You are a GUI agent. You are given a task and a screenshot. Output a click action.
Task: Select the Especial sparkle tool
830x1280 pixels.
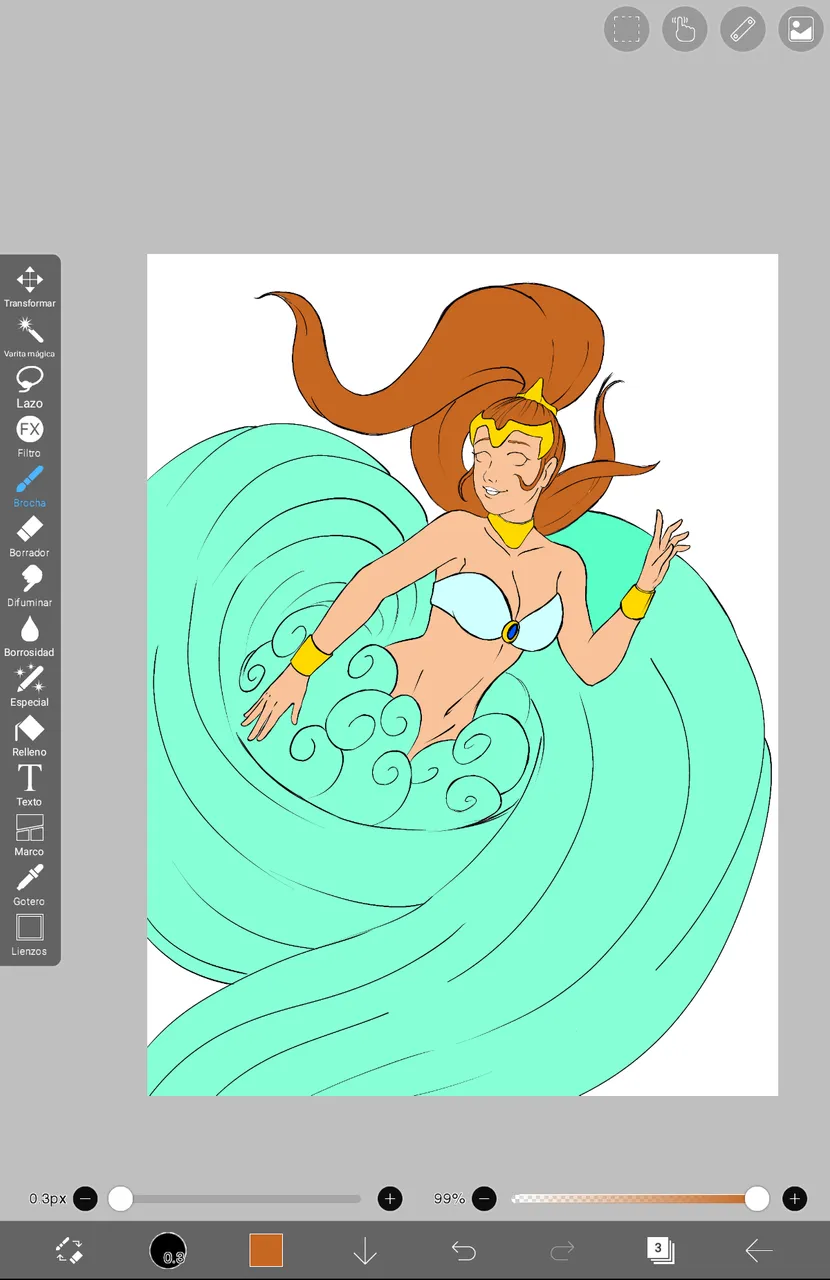[29, 687]
